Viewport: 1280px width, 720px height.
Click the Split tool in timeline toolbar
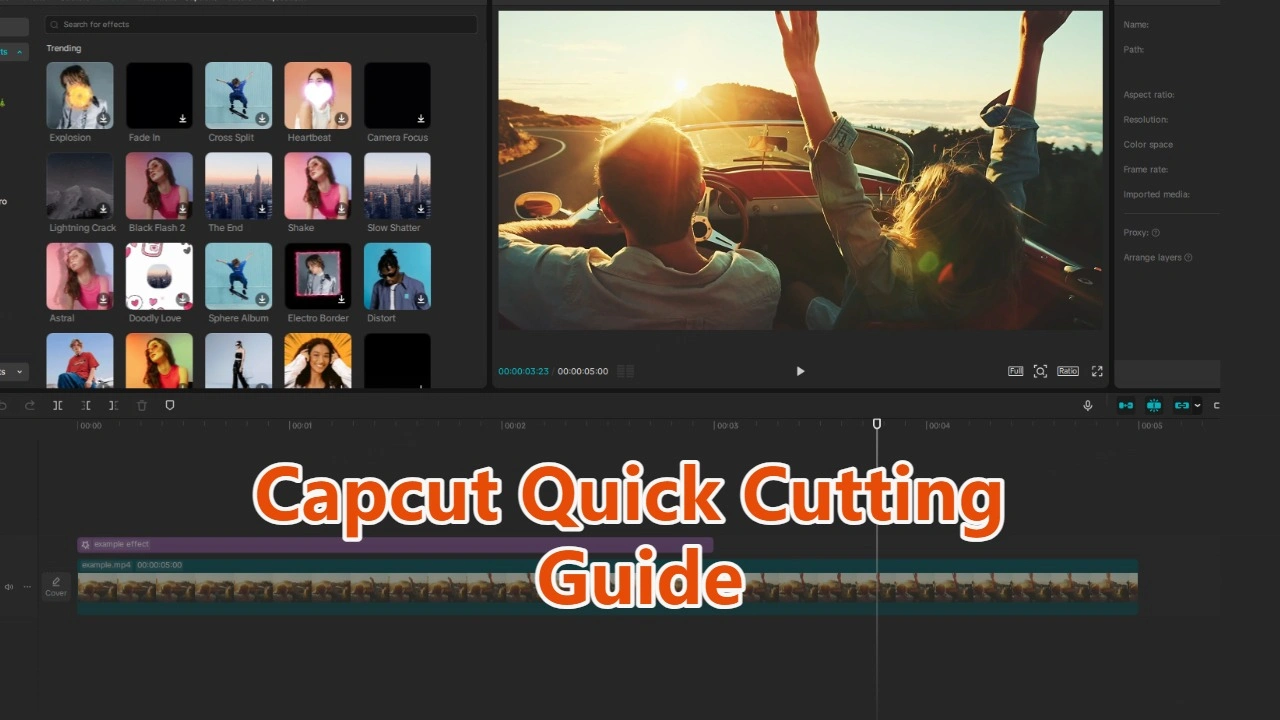(58, 405)
